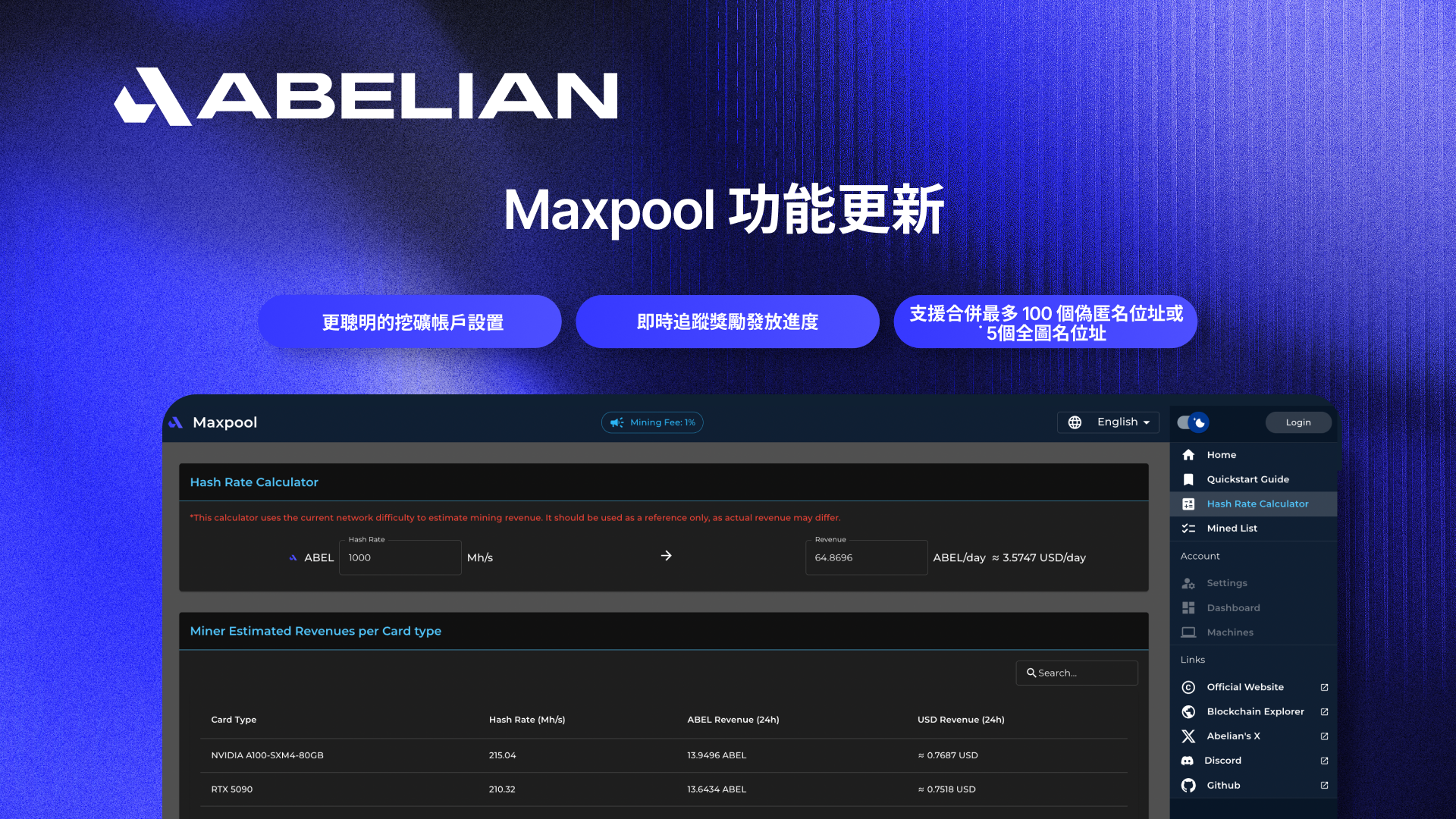Open the Mined List menu item
This screenshot has width=1456, height=819.
coord(1232,529)
